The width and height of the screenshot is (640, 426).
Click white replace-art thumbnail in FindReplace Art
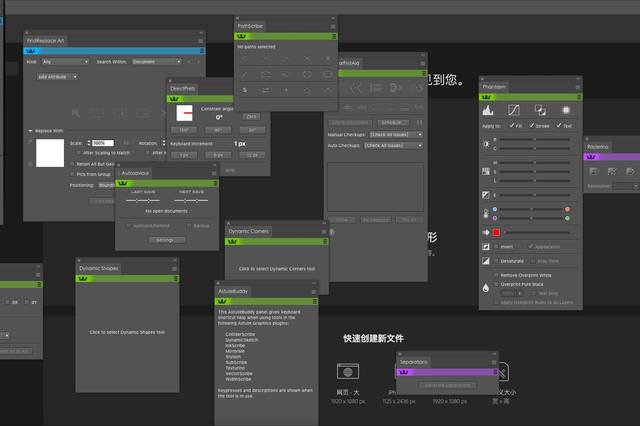50,153
